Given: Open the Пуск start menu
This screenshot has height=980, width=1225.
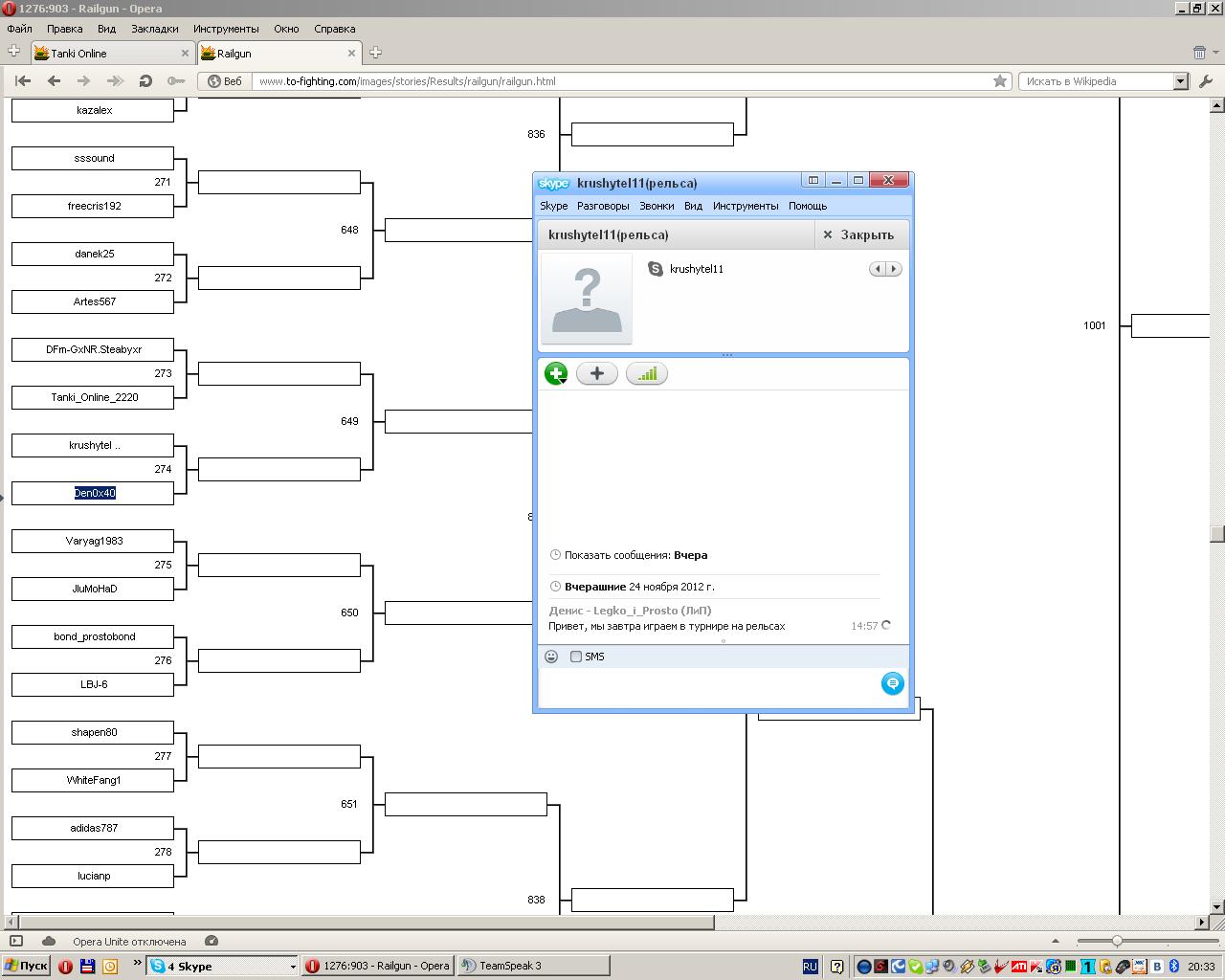Looking at the screenshot, I should [26, 966].
